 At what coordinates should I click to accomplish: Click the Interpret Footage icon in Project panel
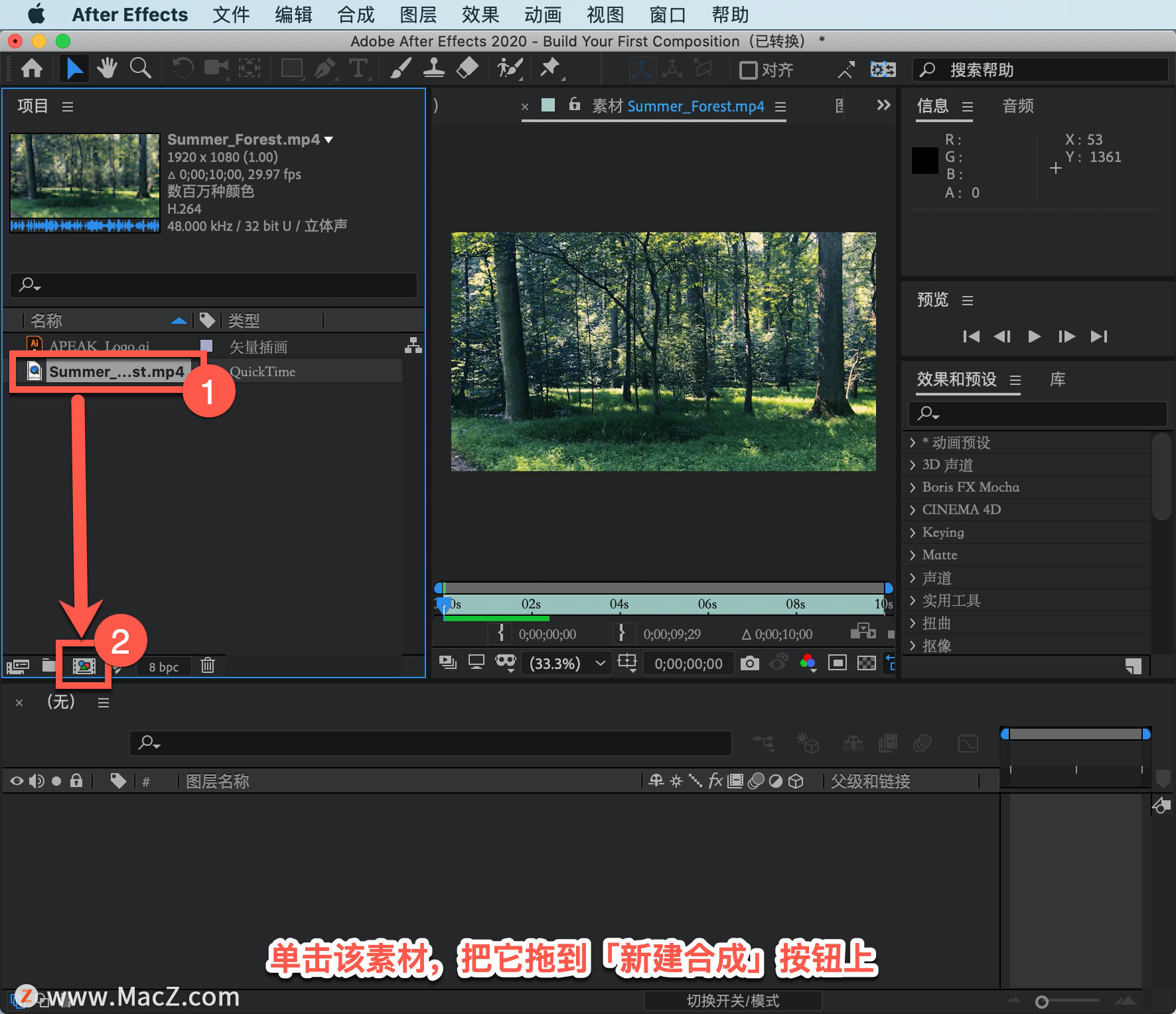click(18, 666)
